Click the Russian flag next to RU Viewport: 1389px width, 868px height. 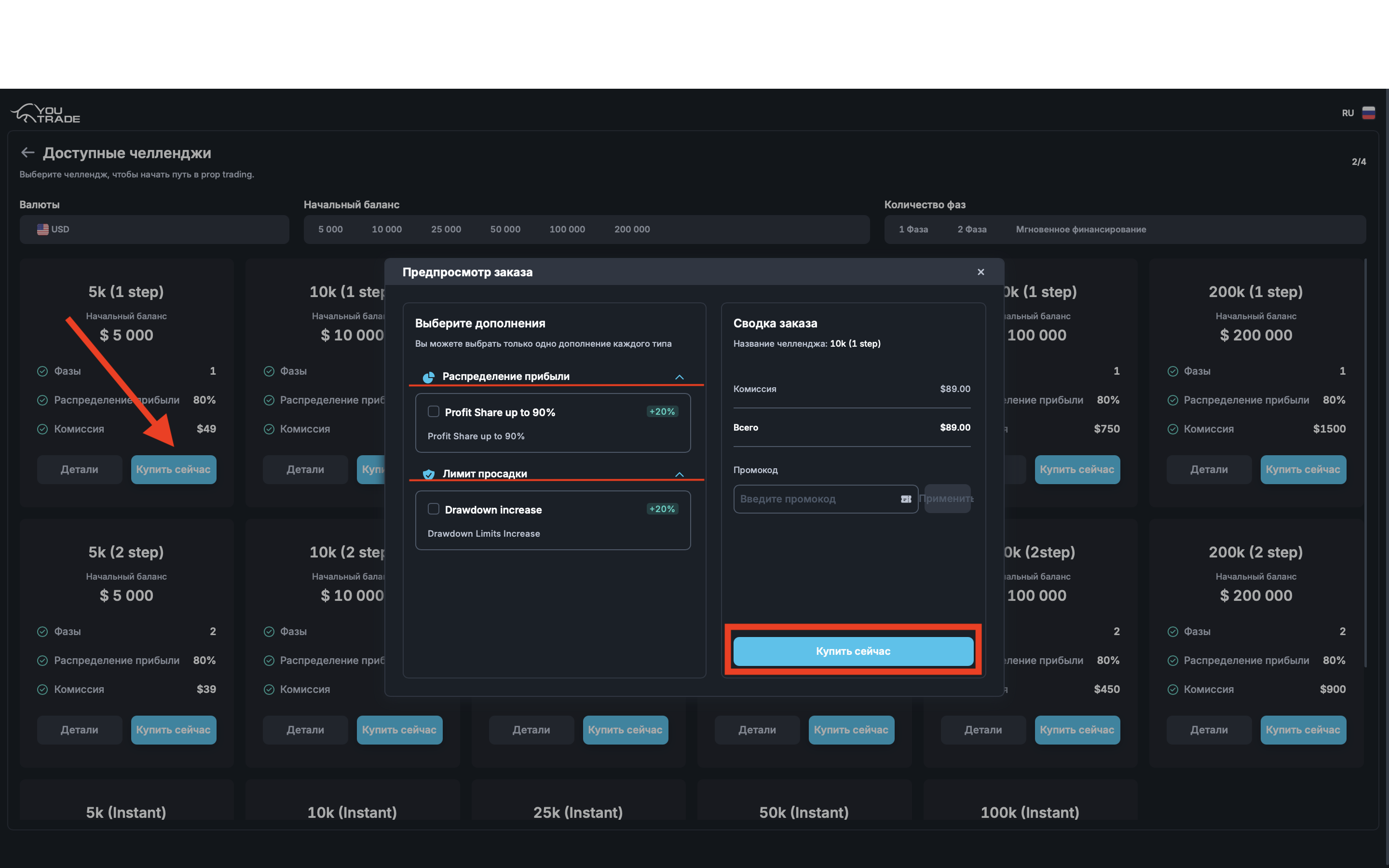tap(1369, 112)
